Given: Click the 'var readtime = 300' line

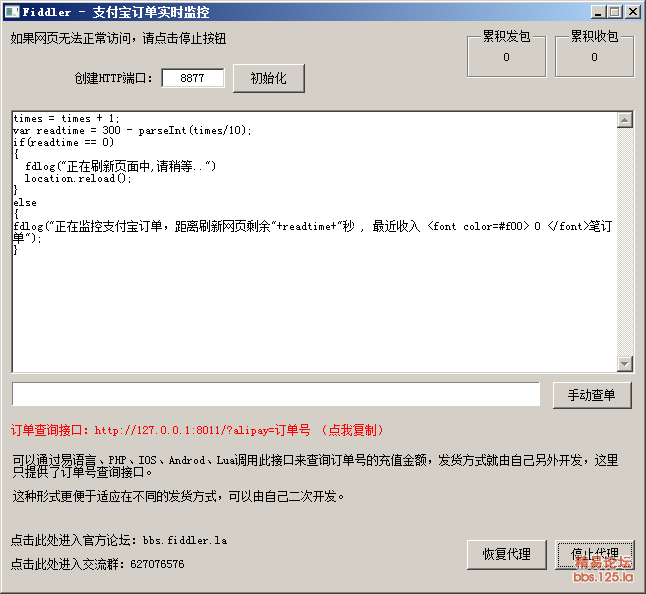Looking at the screenshot, I should pos(132,131).
